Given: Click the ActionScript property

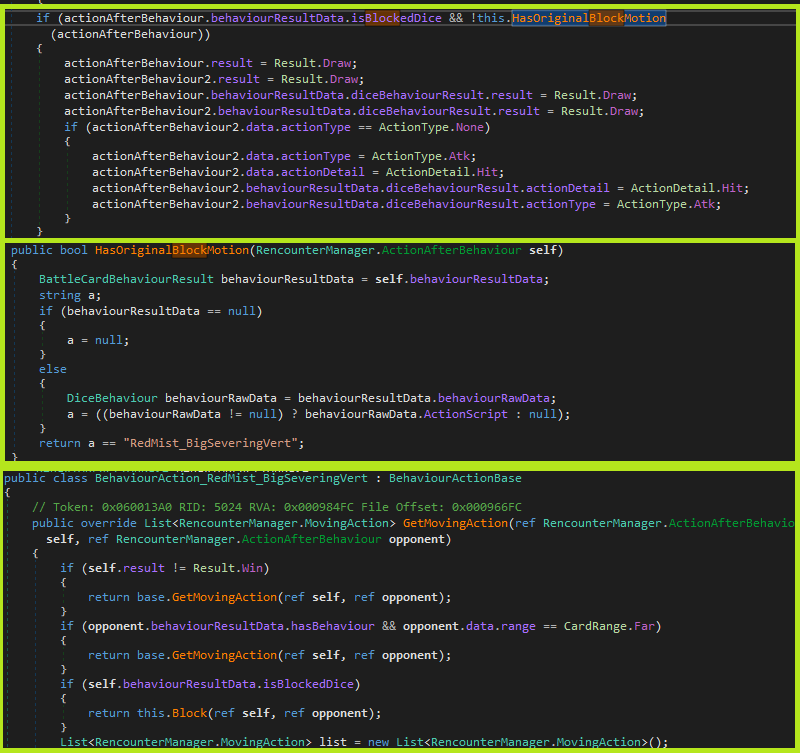Looking at the screenshot, I should click(x=466, y=414).
